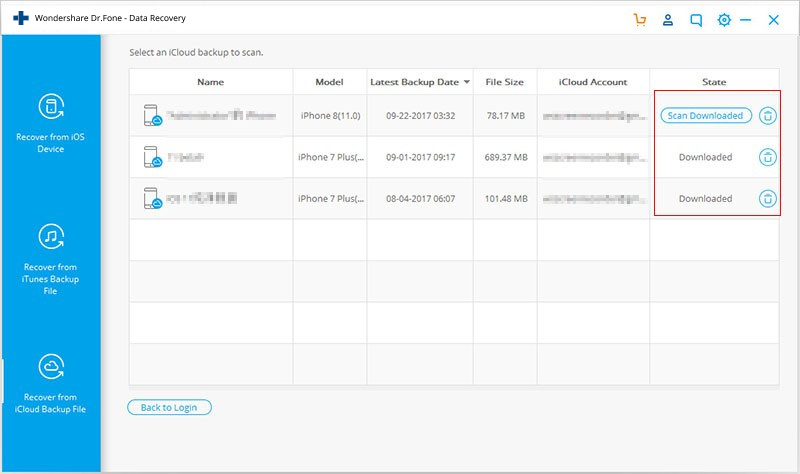Click Downloaded state of 09-01-2017 backup

pyautogui.click(x=706, y=157)
